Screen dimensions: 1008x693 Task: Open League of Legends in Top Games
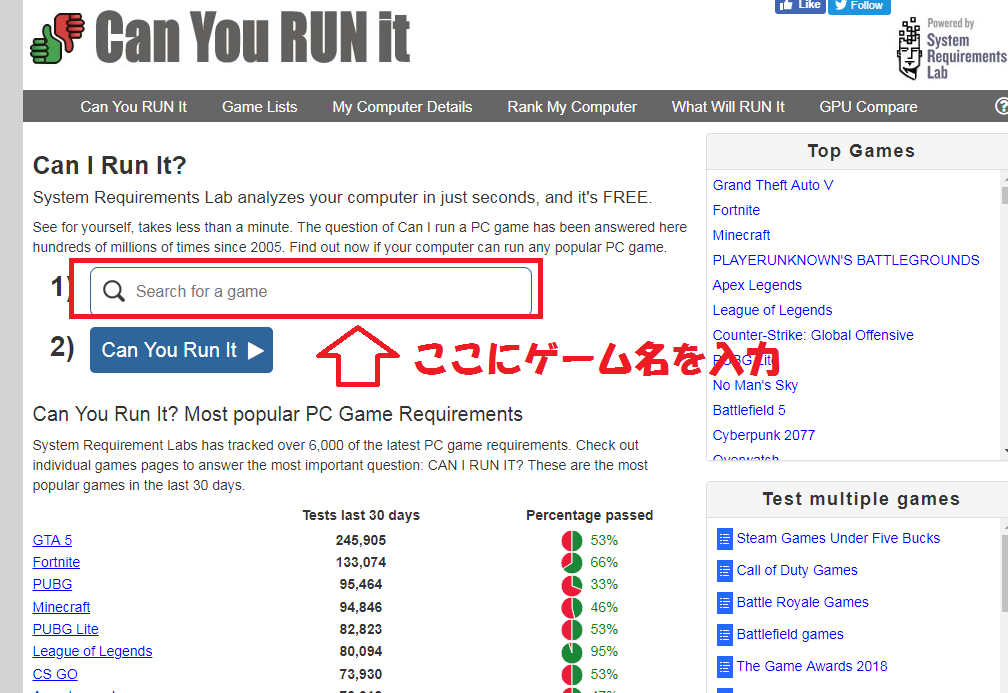(x=773, y=310)
